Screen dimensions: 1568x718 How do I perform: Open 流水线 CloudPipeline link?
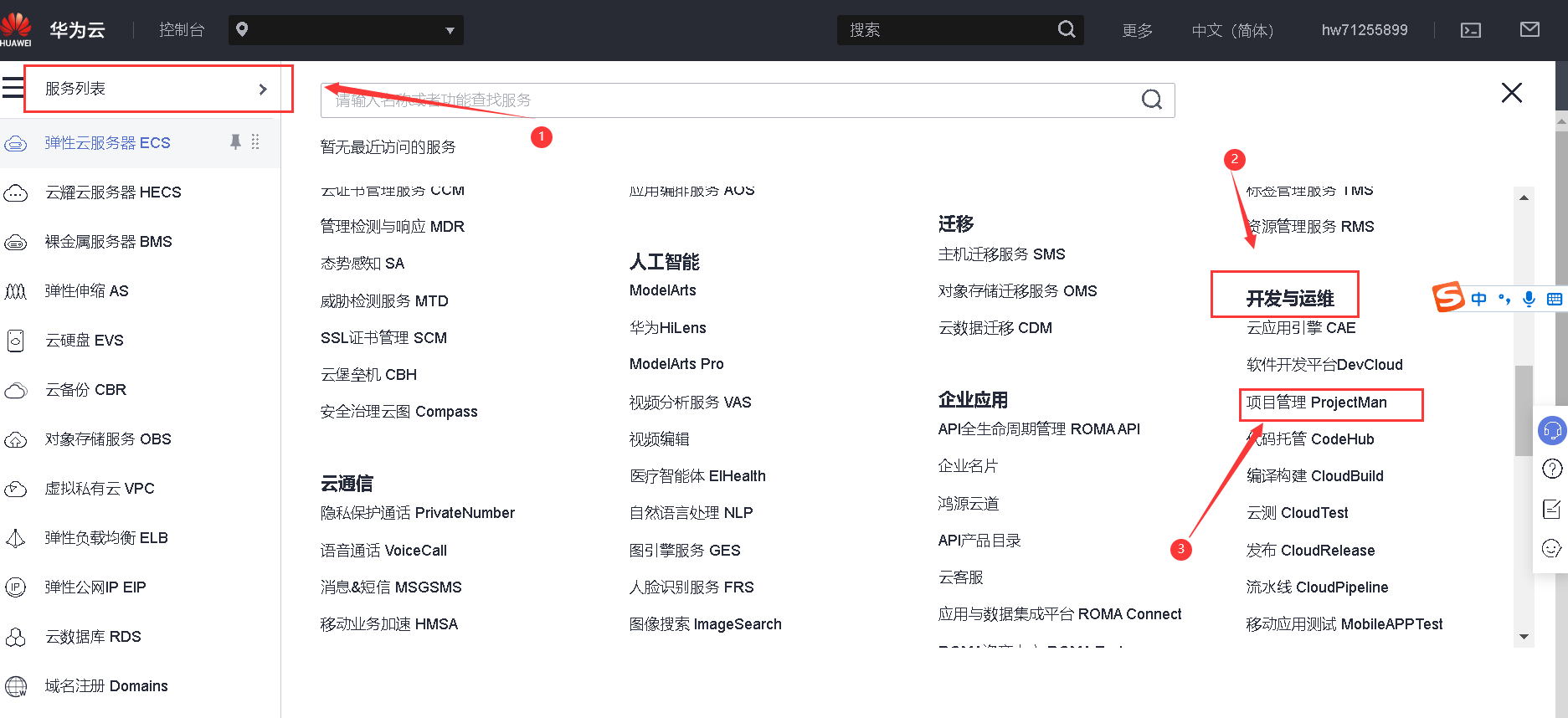coord(1317,587)
